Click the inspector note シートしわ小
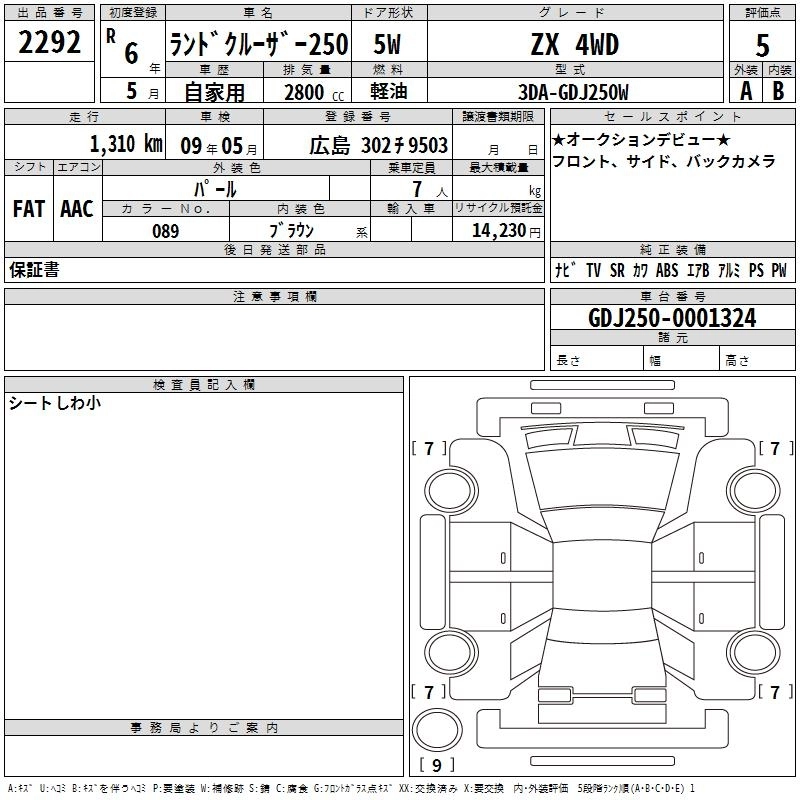This screenshot has height=800, width=800. pyautogui.click(x=55, y=403)
